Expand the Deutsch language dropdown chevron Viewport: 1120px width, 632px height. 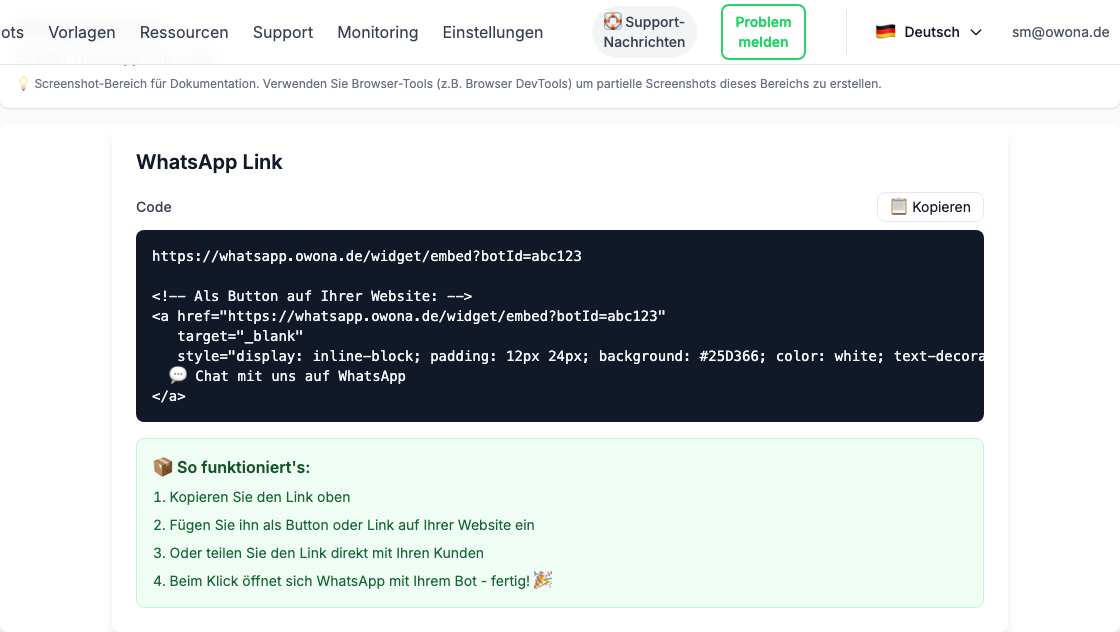pyautogui.click(x=976, y=32)
